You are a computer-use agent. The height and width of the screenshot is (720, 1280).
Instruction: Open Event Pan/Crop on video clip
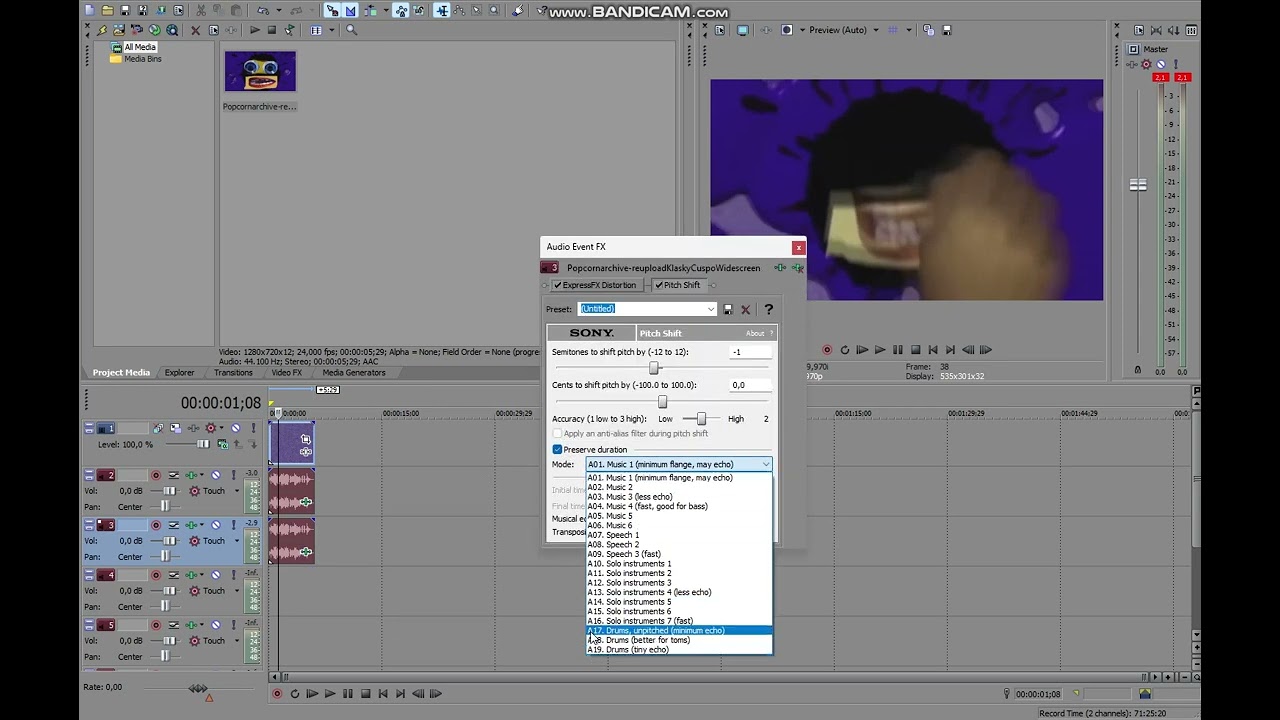[x=305, y=439]
